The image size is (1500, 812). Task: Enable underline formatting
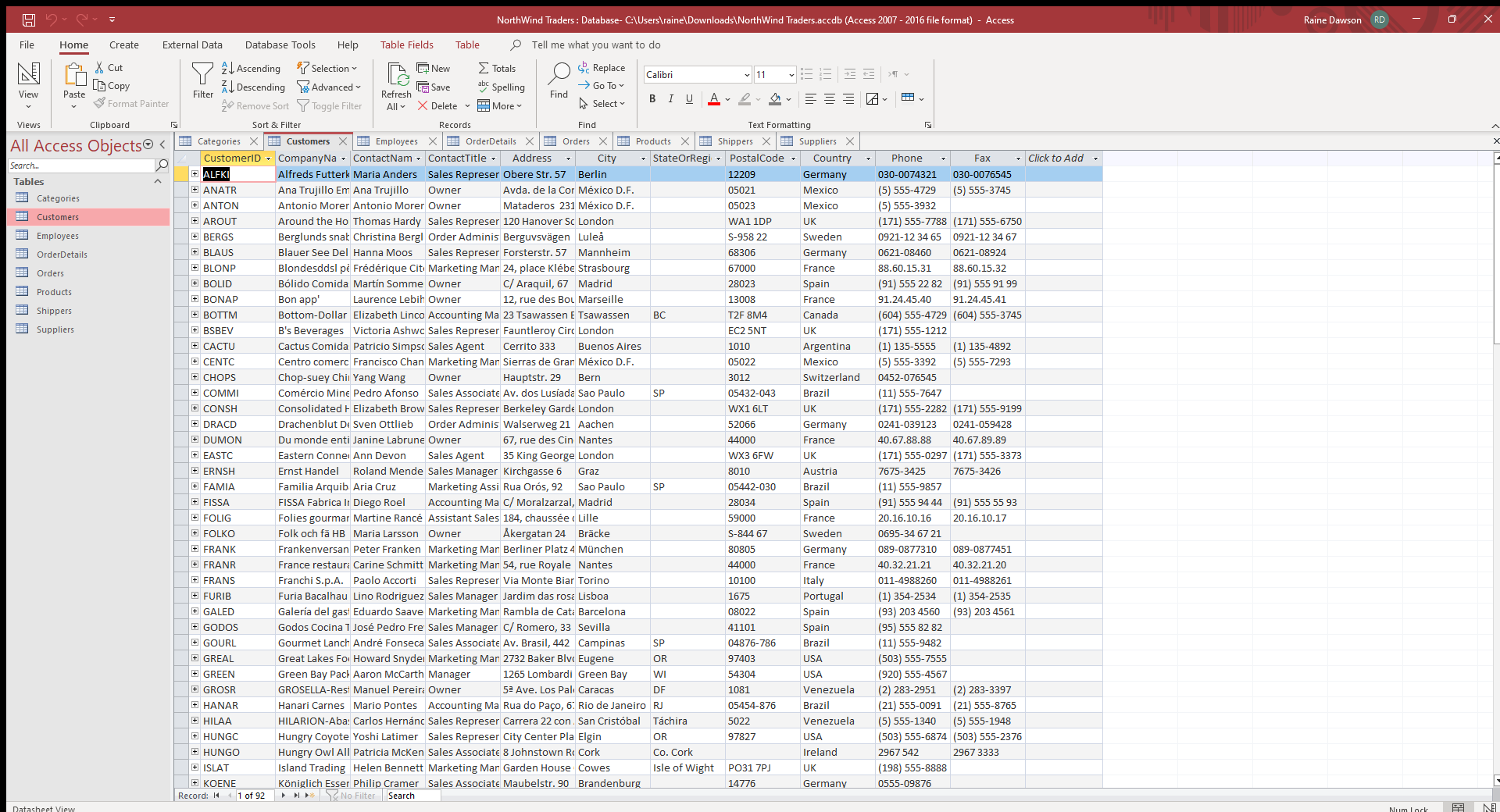(x=688, y=98)
